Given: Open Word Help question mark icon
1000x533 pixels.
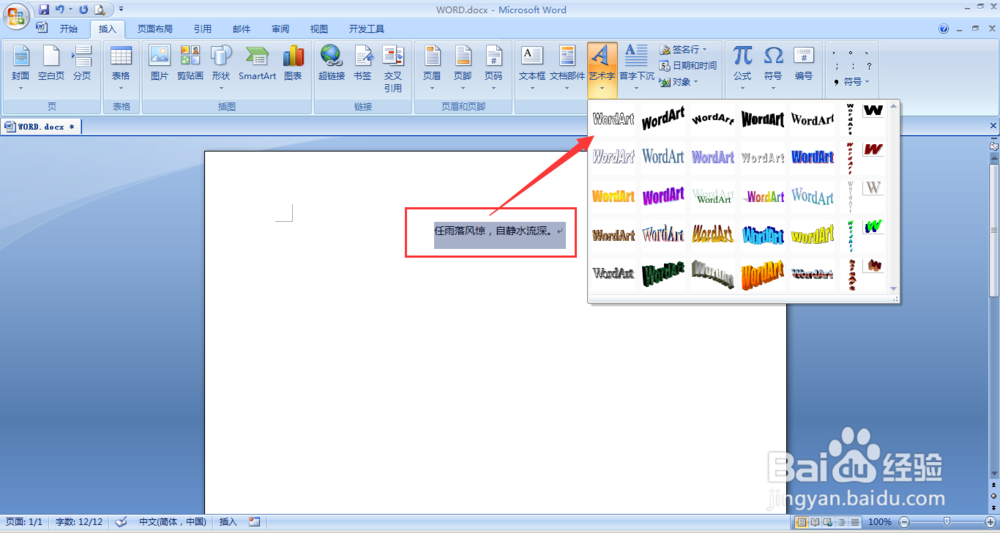Looking at the screenshot, I should tap(943, 29).
